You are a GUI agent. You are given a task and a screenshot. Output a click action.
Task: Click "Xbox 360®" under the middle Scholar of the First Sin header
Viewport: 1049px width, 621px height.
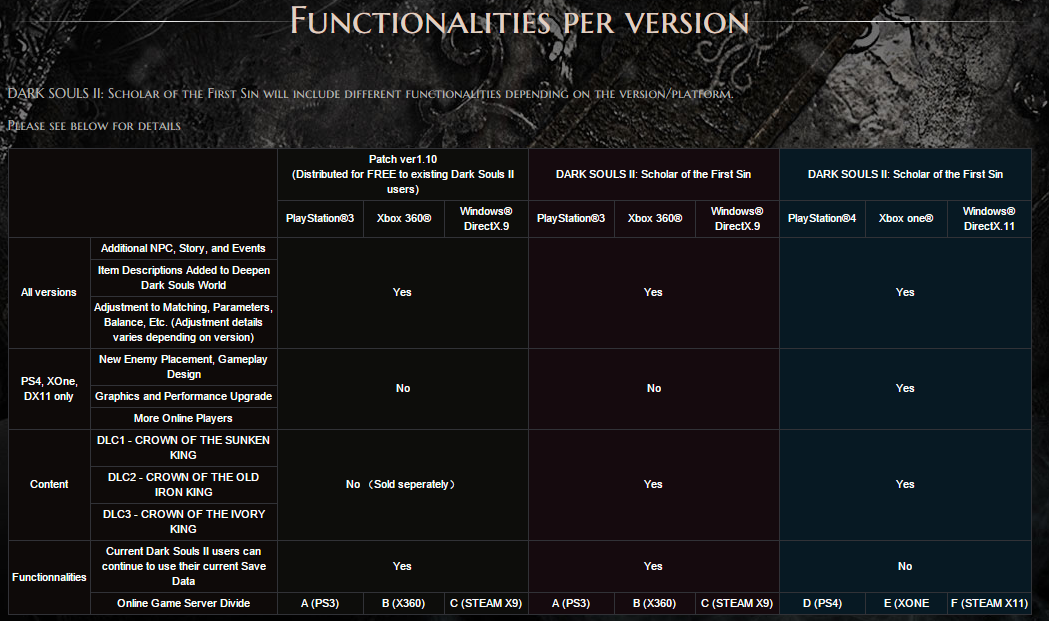pos(655,218)
